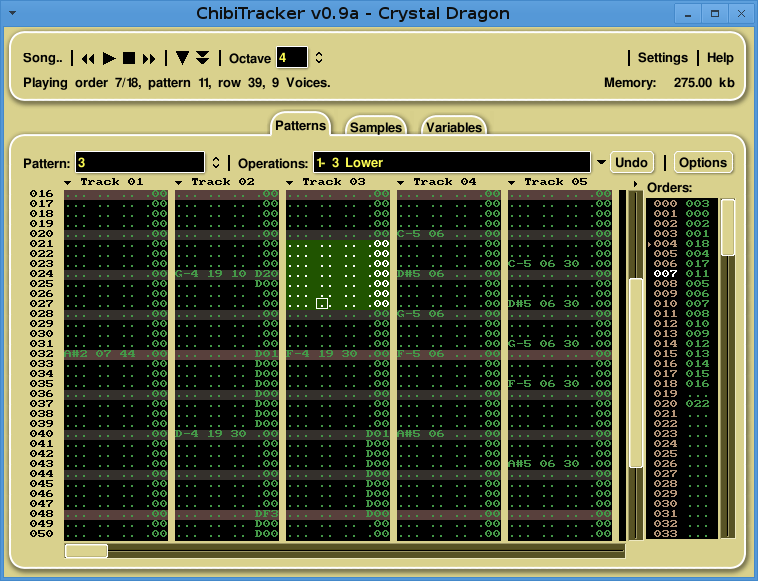Switch to the Variables tab
This screenshot has height=581, width=758.
click(x=453, y=127)
